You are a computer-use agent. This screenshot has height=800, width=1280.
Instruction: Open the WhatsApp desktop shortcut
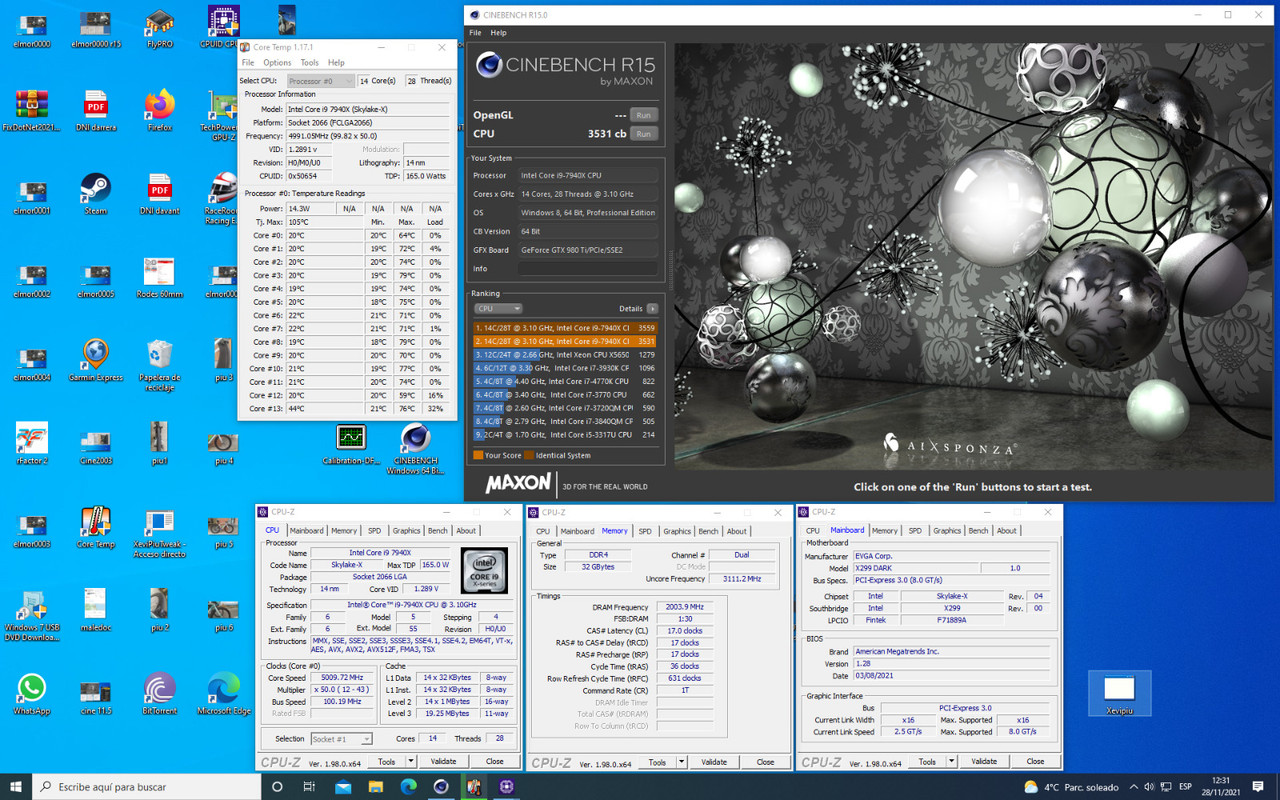32,694
